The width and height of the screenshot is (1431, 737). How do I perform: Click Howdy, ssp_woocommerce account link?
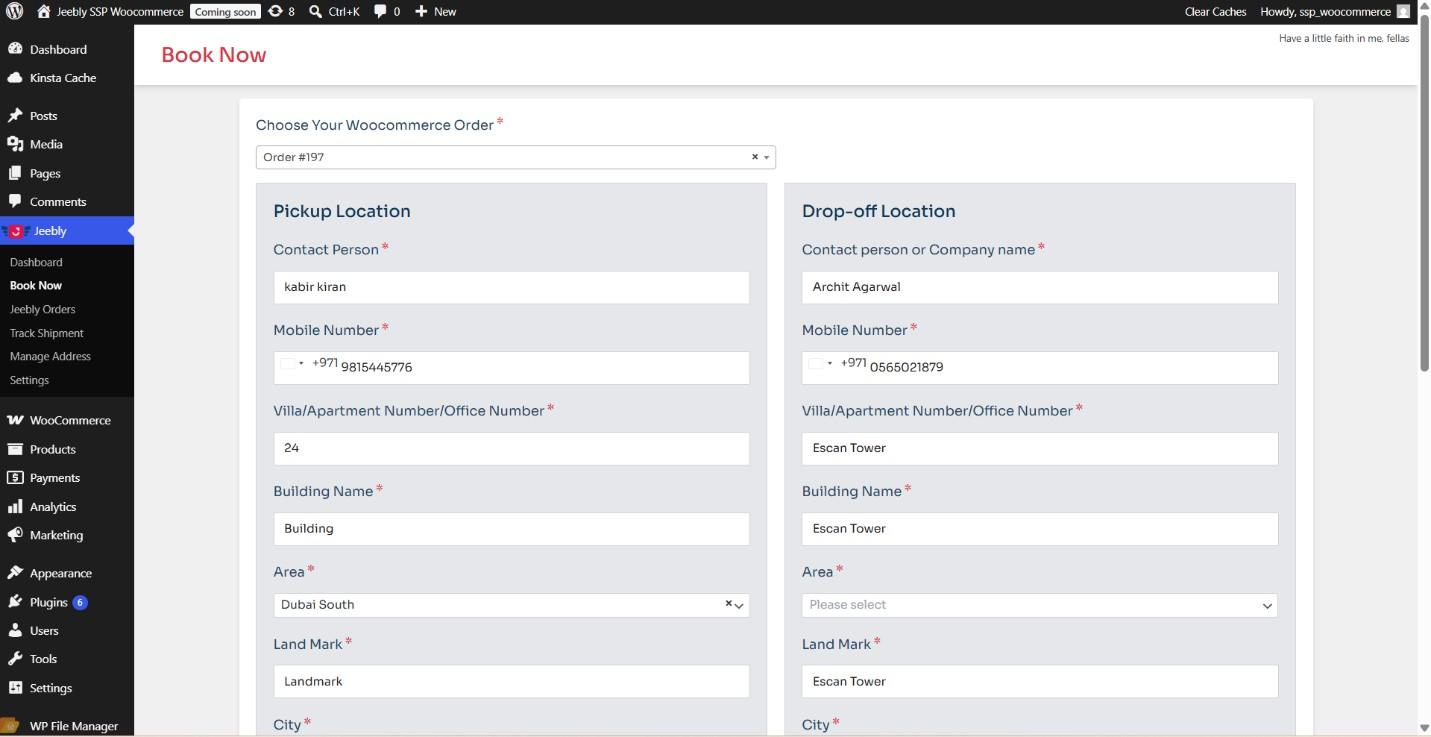pos(1325,12)
